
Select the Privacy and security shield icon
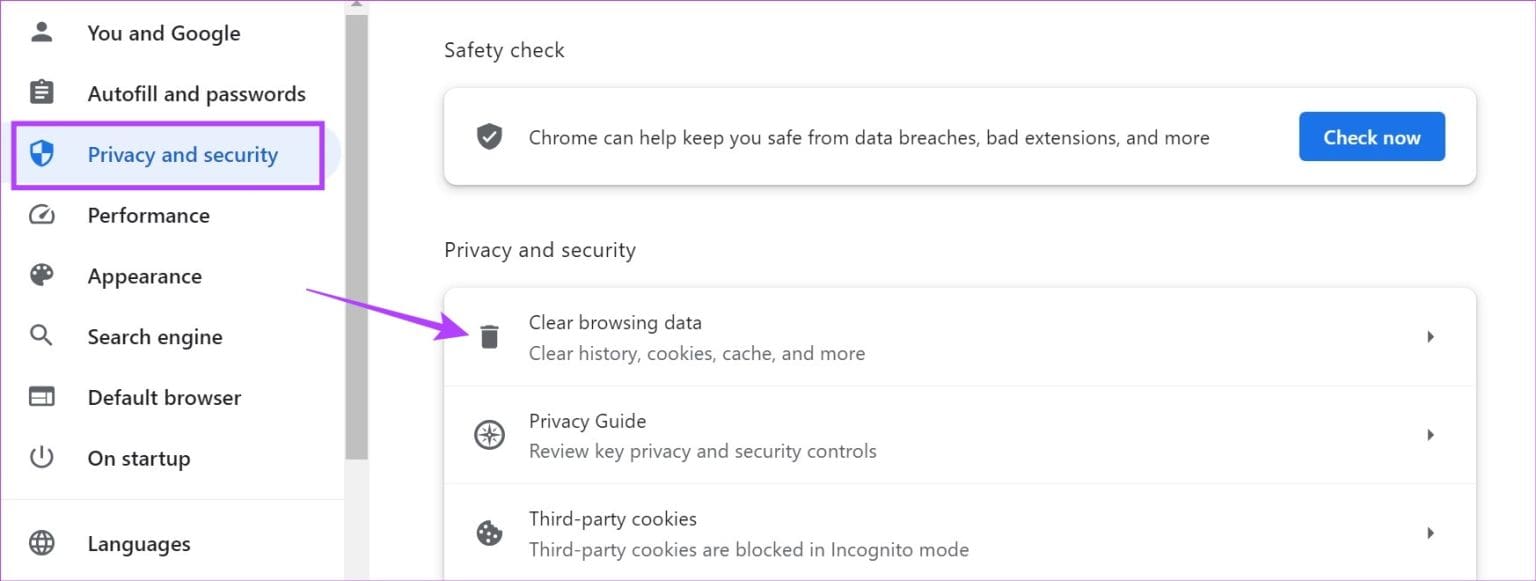pos(41,154)
